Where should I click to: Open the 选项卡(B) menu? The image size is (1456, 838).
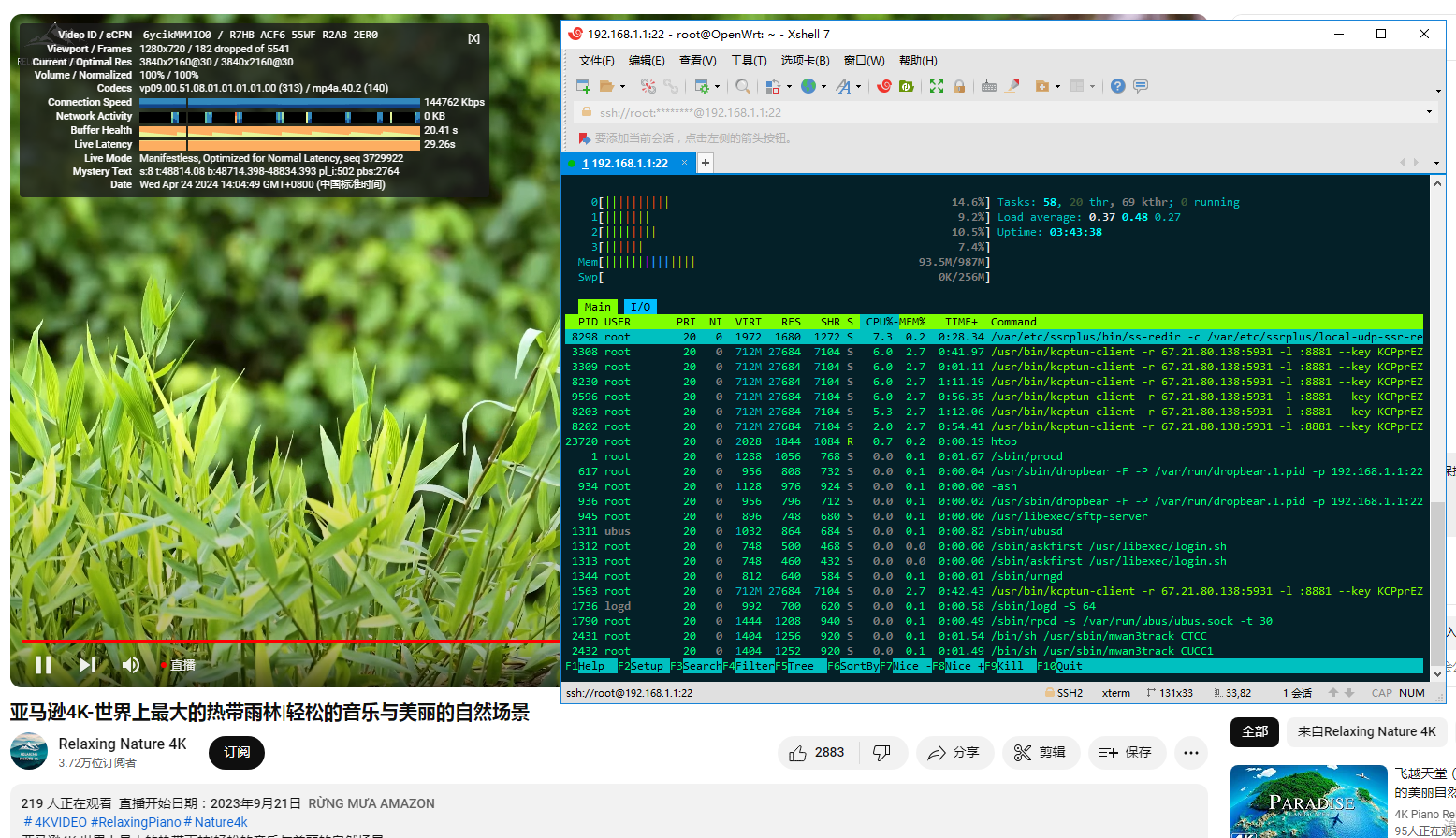[x=805, y=61]
